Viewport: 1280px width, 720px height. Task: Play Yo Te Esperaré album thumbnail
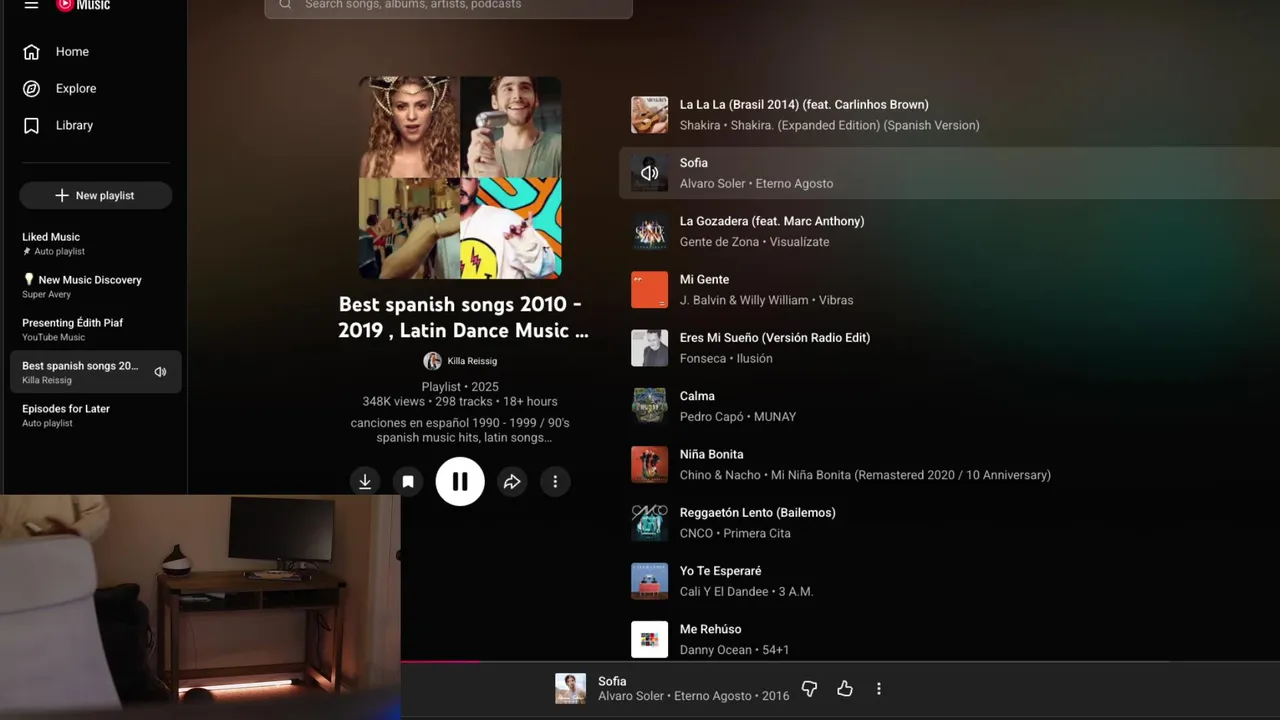(x=649, y=581)
